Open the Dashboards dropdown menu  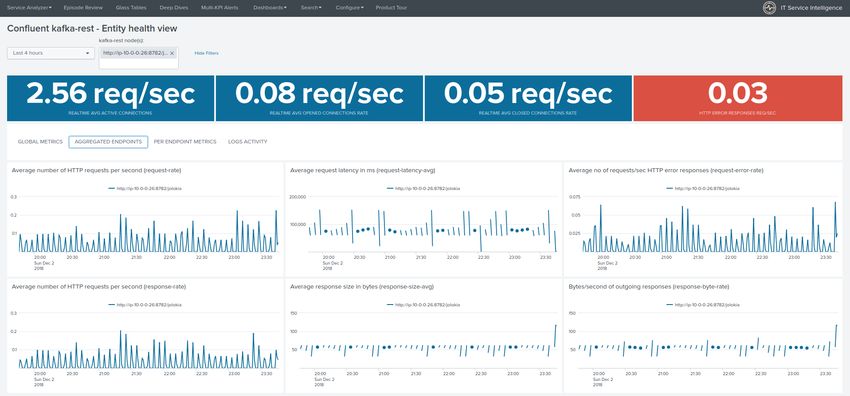[270, 8]
